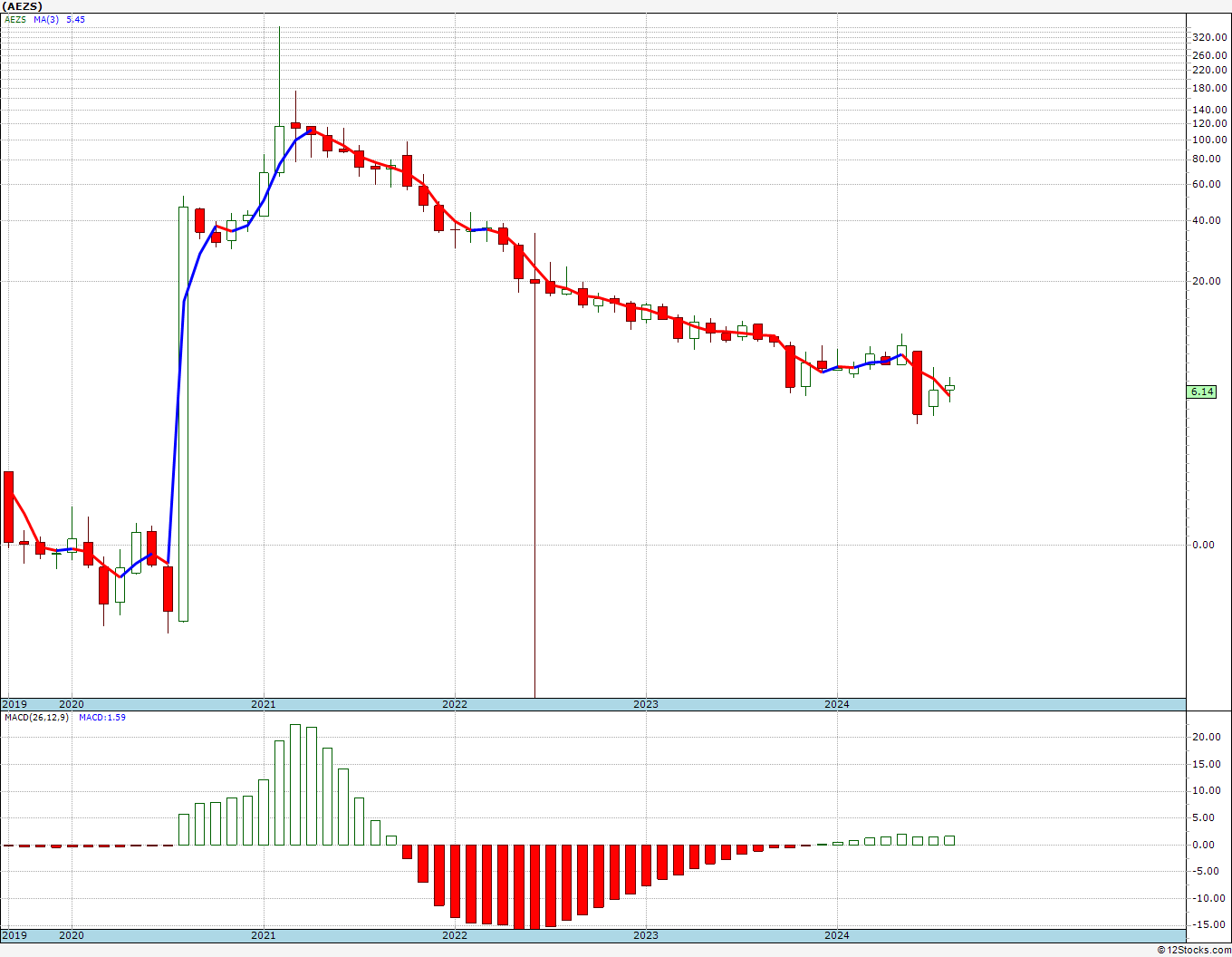Select 2020 on the price chart time axis
Image resolution: width=1232 pixels, height=957 pixels.
tap(71, 704)
